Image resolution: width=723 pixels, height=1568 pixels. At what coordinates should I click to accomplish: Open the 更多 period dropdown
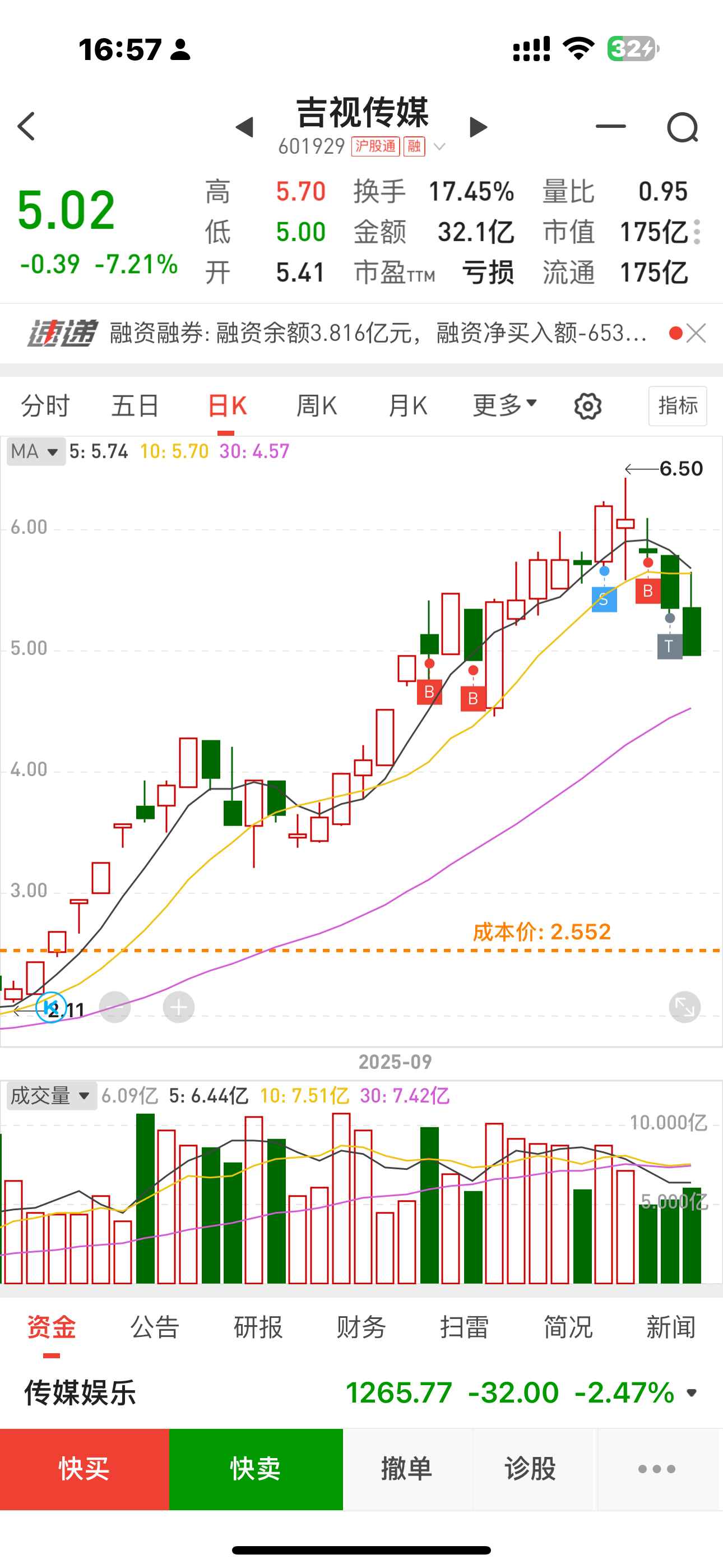pyautogui.click(x=504, y=405)
